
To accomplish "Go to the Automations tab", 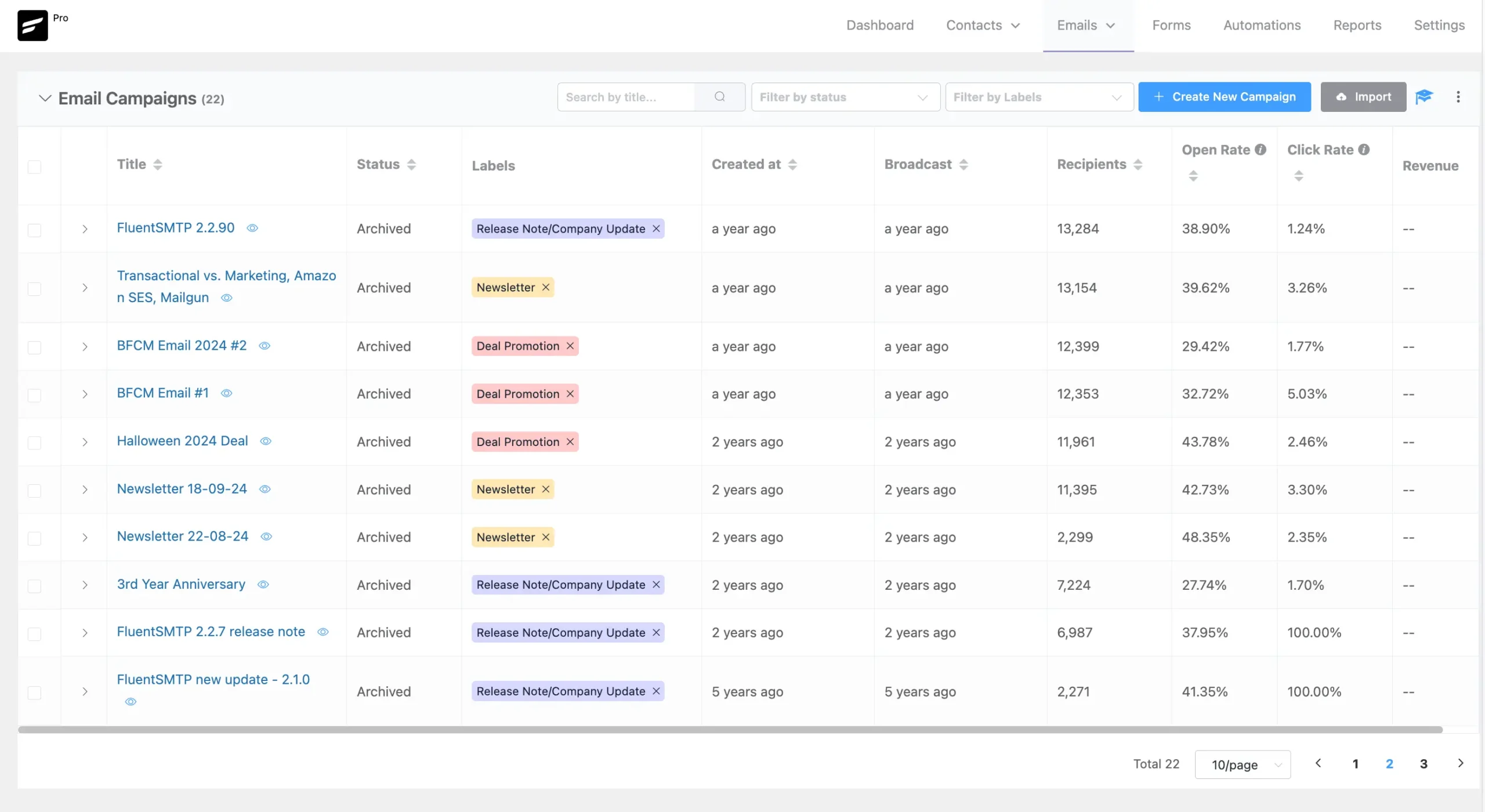I will [x=1262, y=26].
